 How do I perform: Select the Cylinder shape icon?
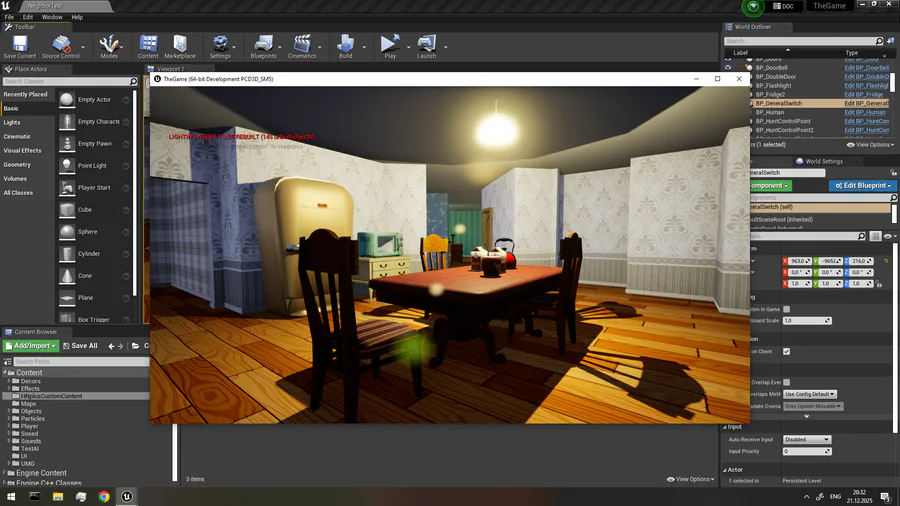pos(67,254)
